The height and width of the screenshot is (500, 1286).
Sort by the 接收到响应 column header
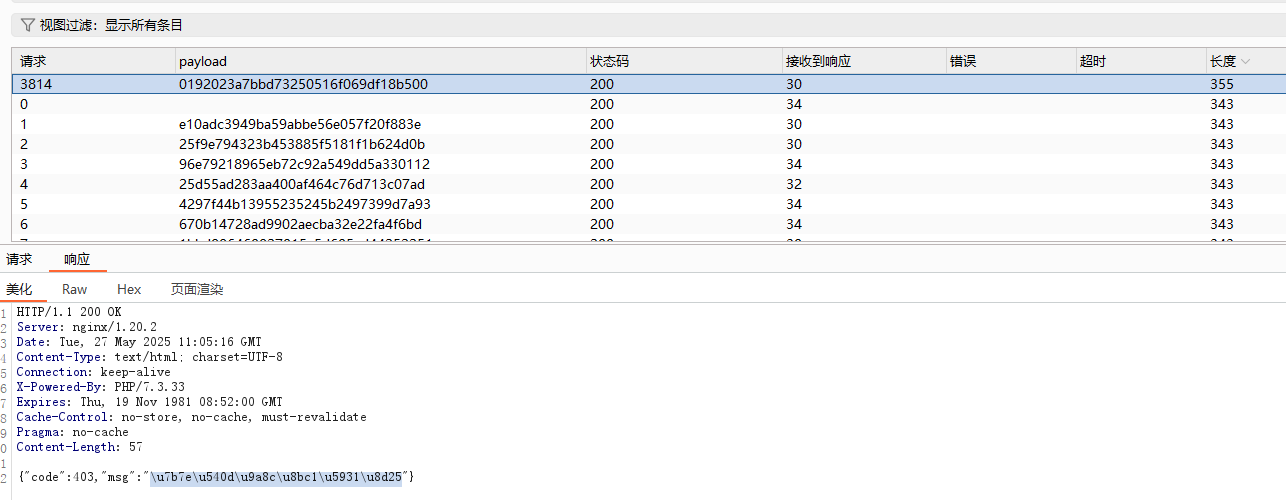coord(818,62)
